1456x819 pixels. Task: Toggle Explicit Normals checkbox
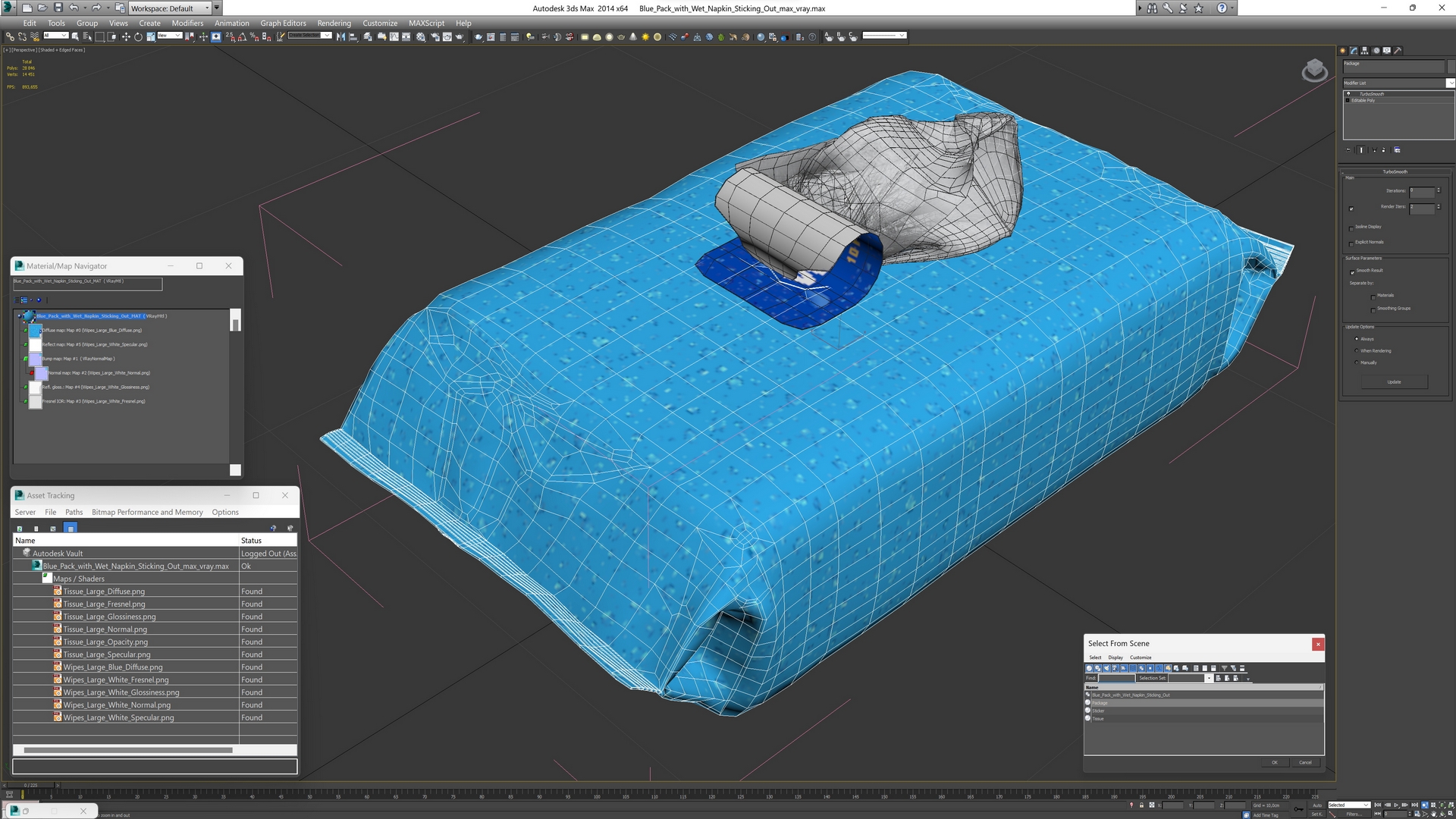(x=1351, y=244)
